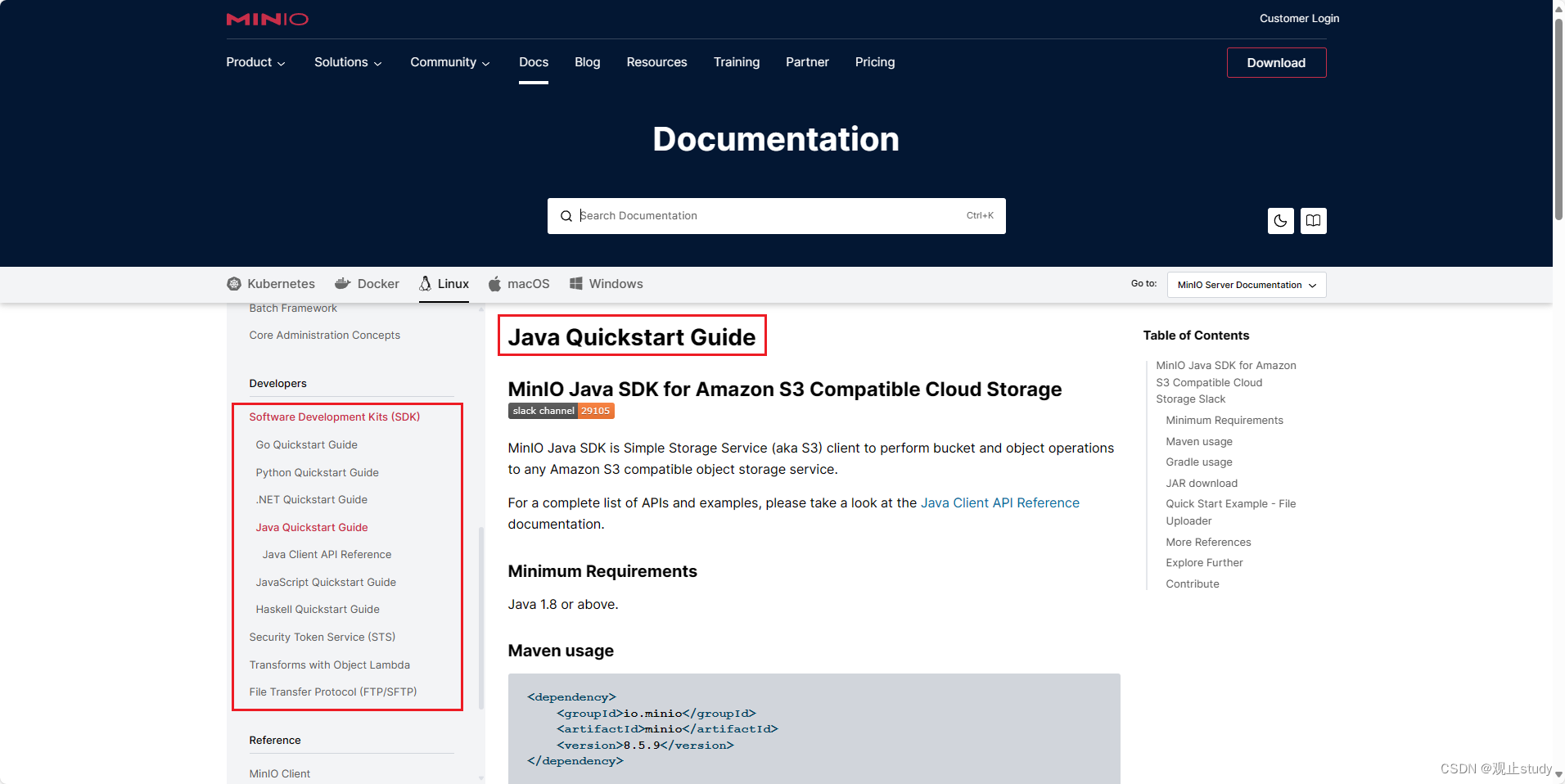Click the Reference section heading in sidebar

[274, 741]
